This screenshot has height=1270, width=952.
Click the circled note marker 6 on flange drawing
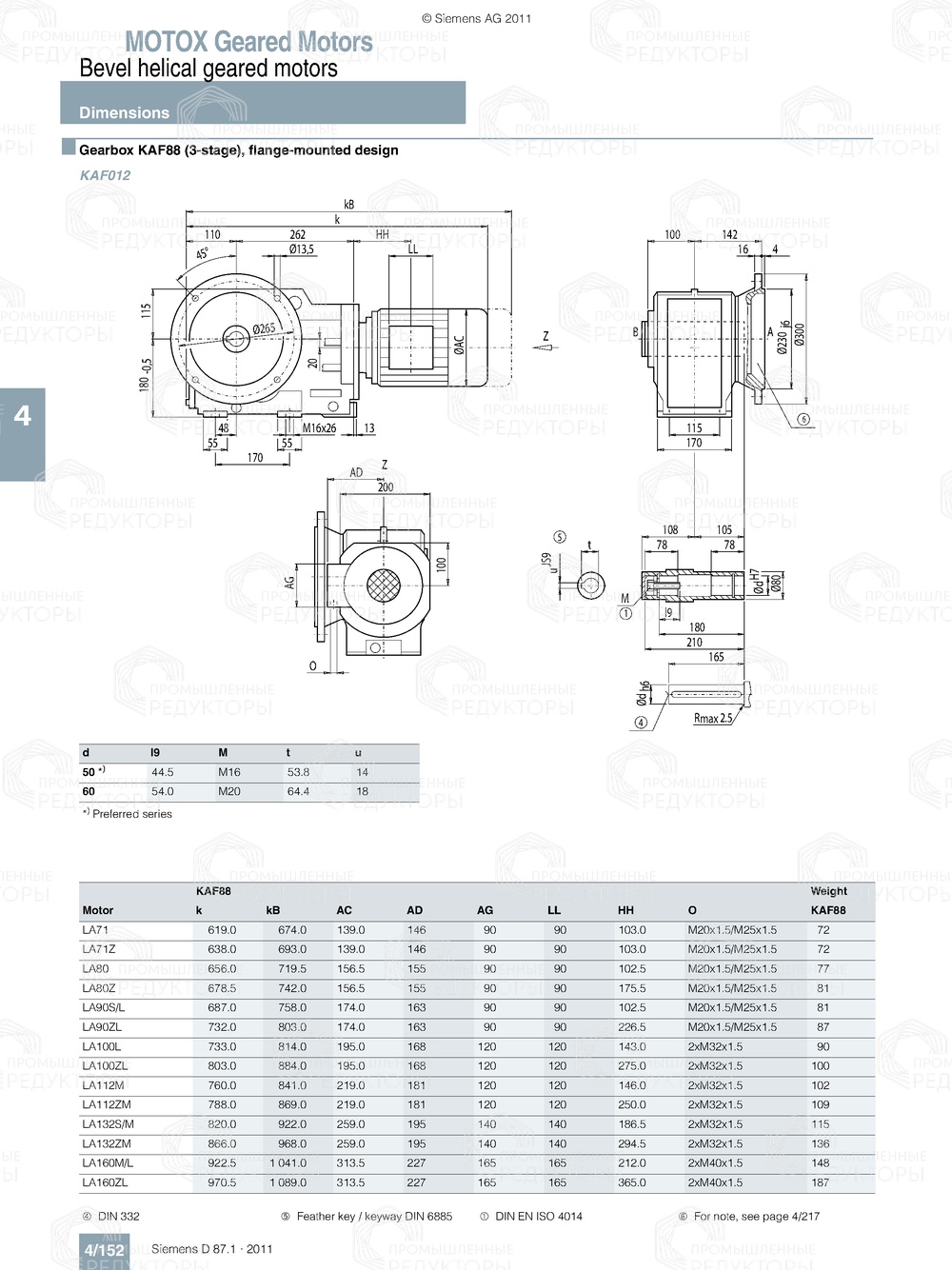coord(803,417)
